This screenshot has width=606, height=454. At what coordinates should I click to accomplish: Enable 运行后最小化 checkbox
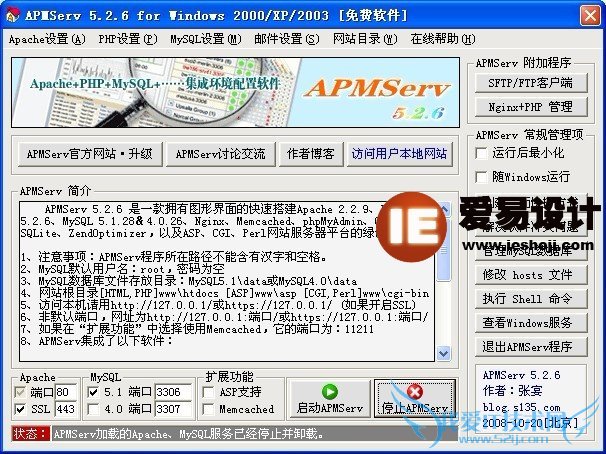(481, 153)
